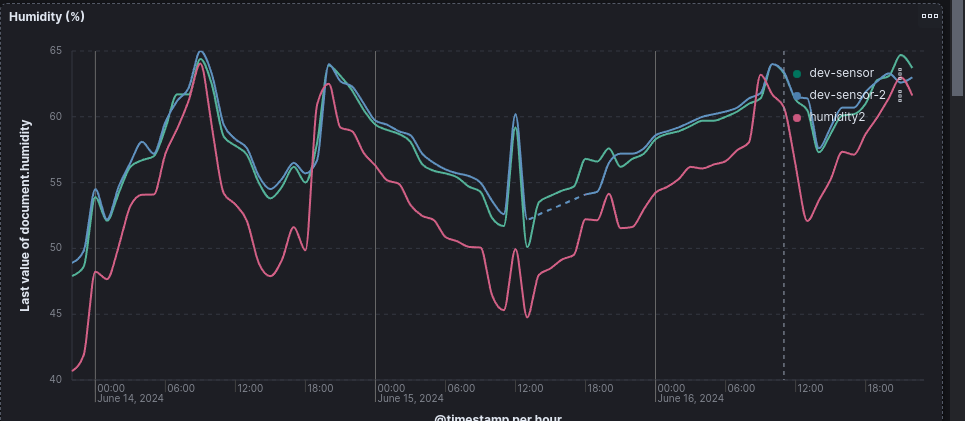Click the 00:00 tick above June 15
Viewport: 965px width, 421px height.
click(391, 388)
